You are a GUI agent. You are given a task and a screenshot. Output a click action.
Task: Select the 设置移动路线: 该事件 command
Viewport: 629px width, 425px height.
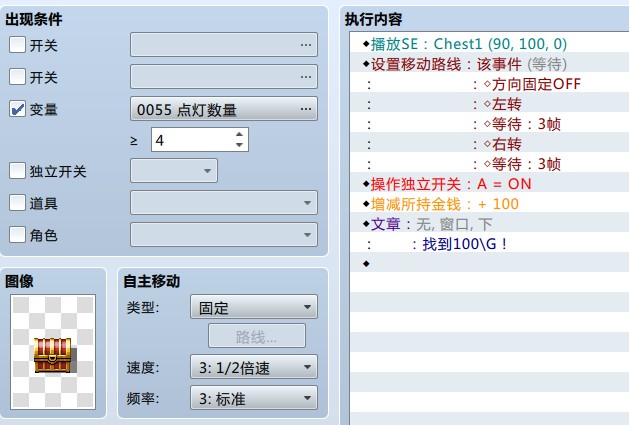(489, 64)
